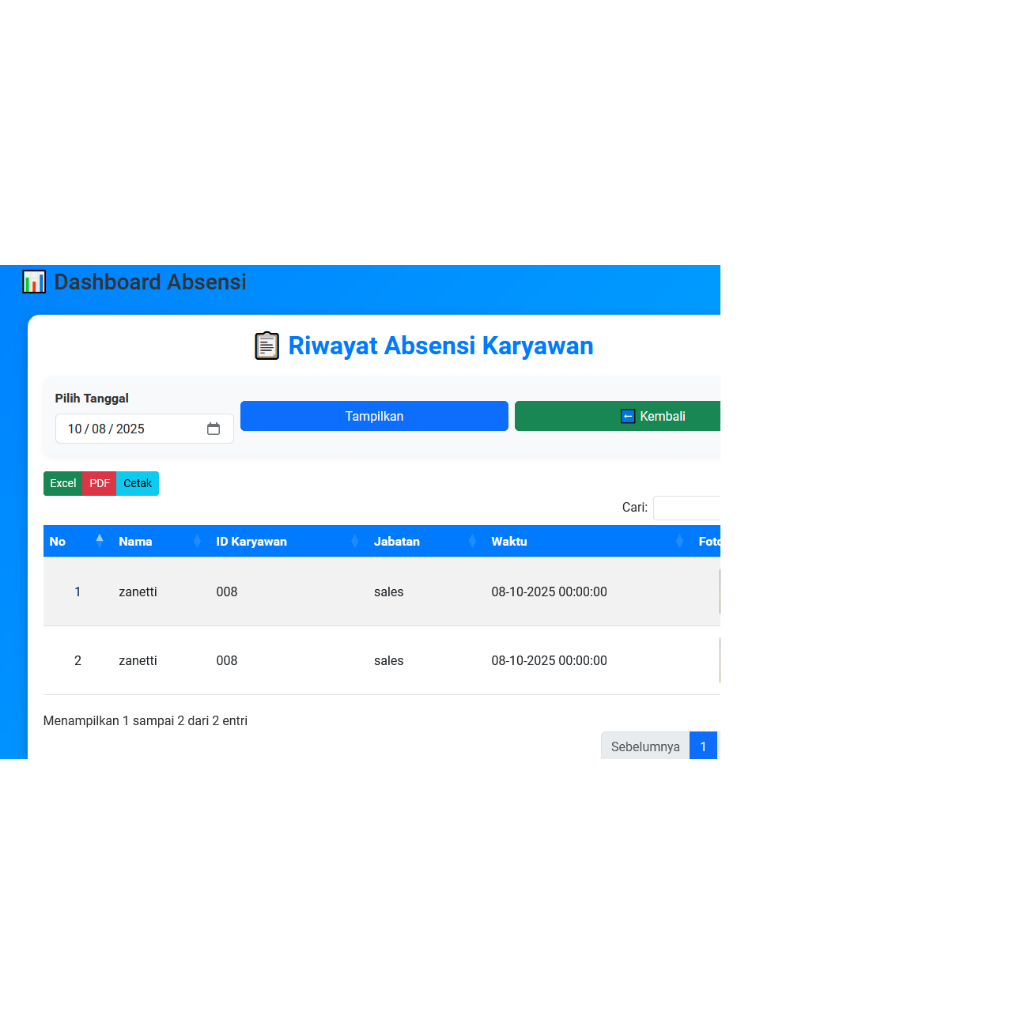Viewport: 1024px width, 1024px height.
Task: Print the table with Cetak
Action: click(x=137, y=483)
